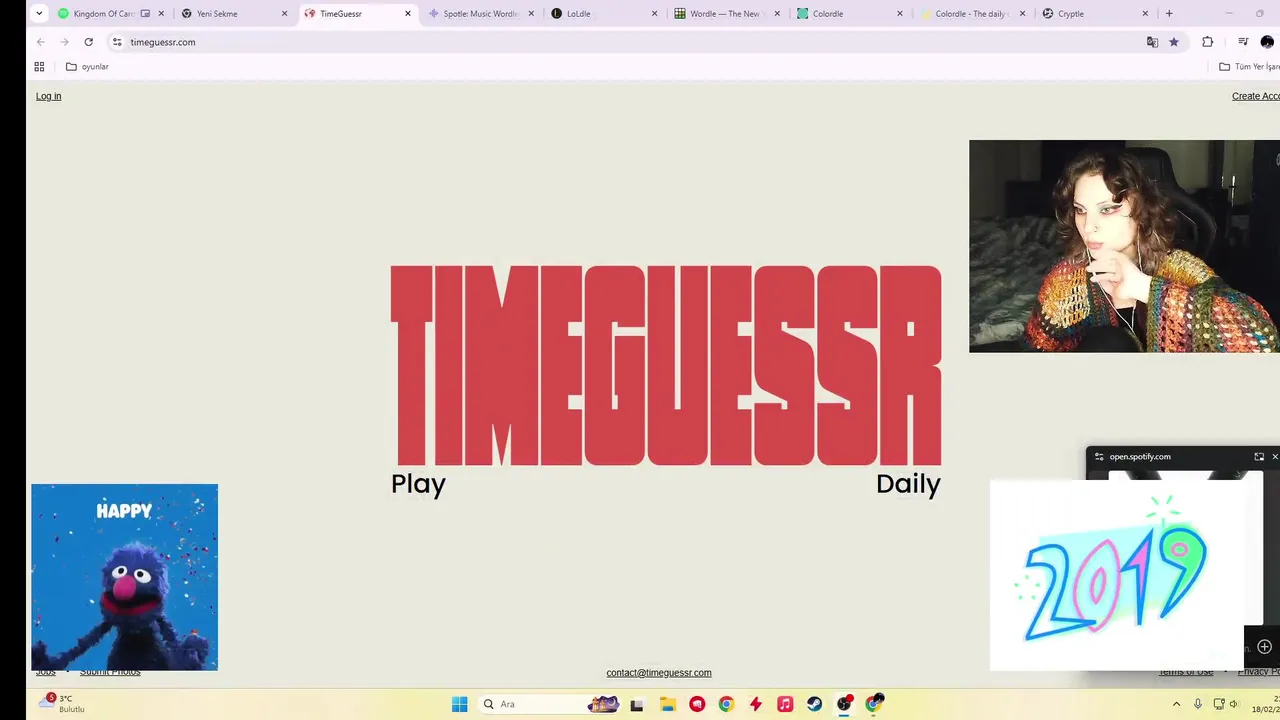Open Apple Music from the taskbar

point(785,704)
